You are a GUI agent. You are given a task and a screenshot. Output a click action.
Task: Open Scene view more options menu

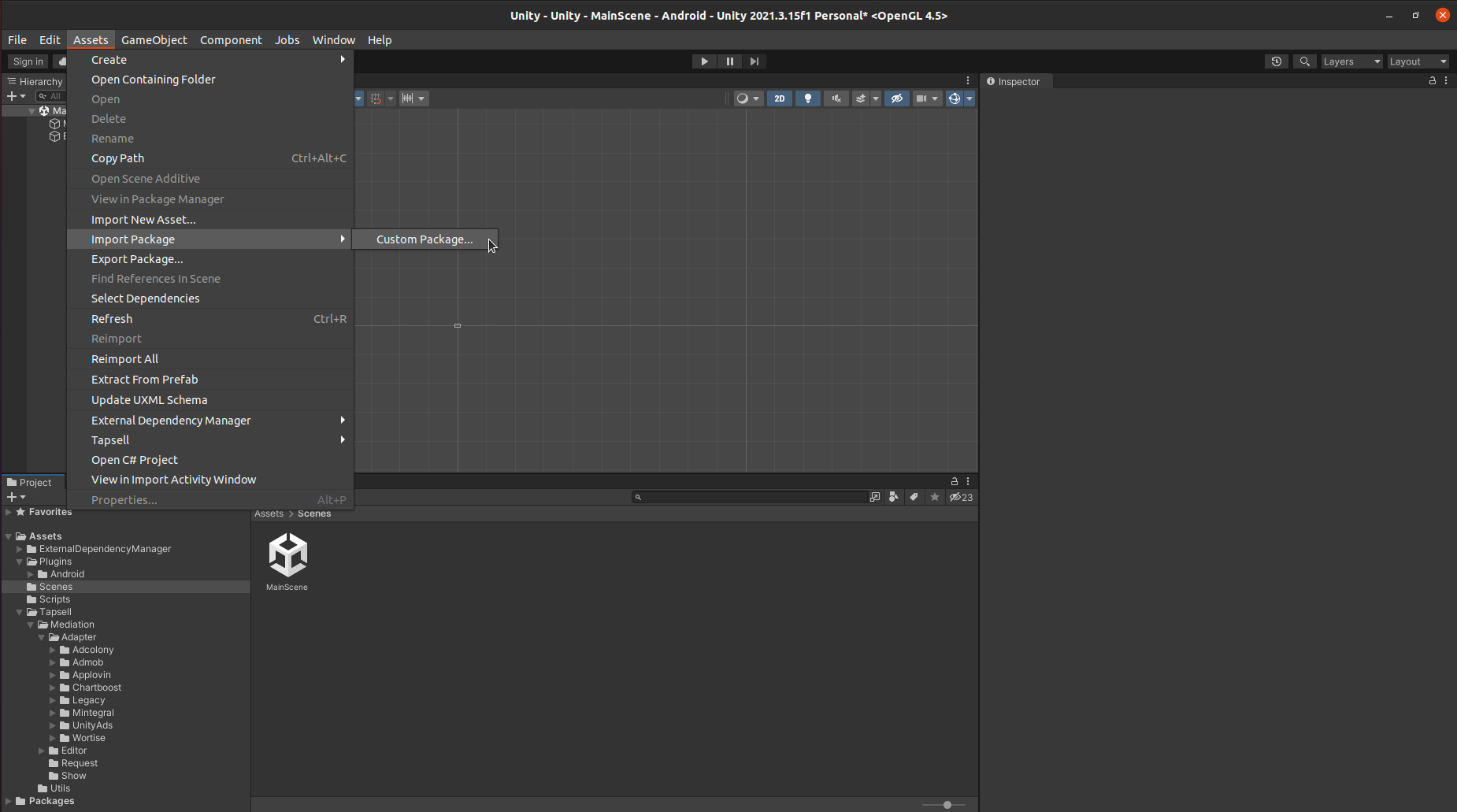tap(968, 80)
